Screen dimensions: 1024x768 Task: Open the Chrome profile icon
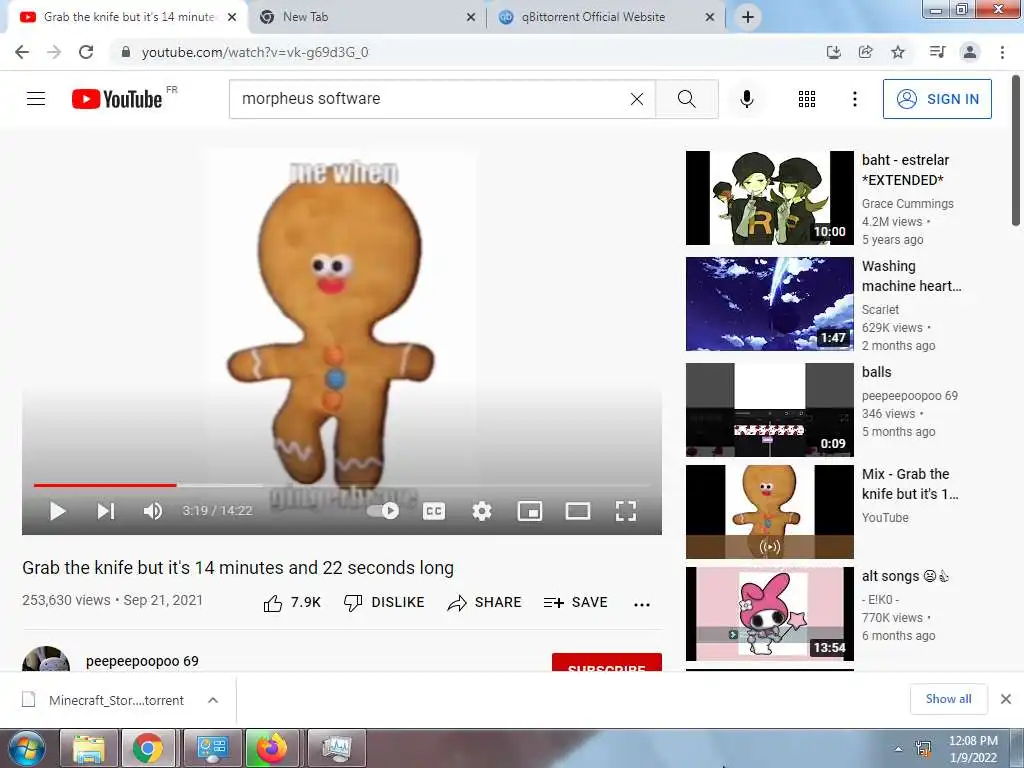tap(970, 52)
